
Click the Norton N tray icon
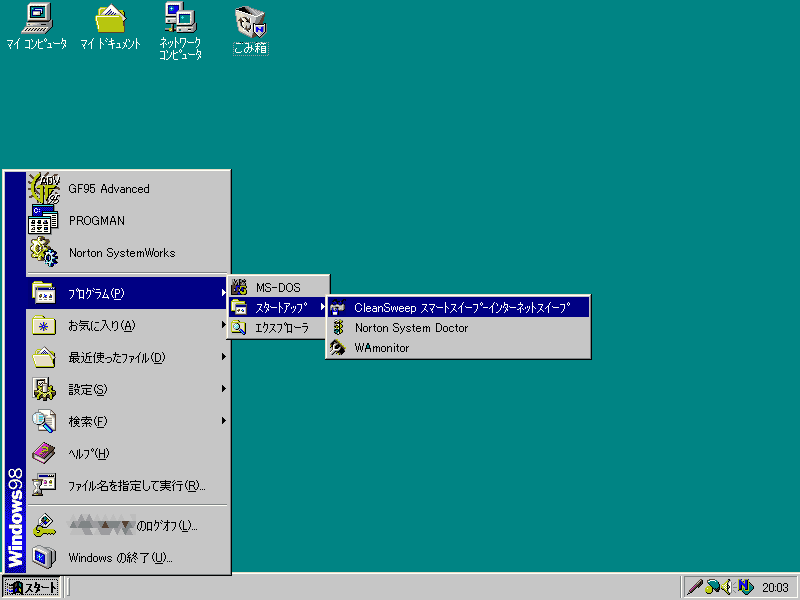pyautogui.click(x=745, y=587)
